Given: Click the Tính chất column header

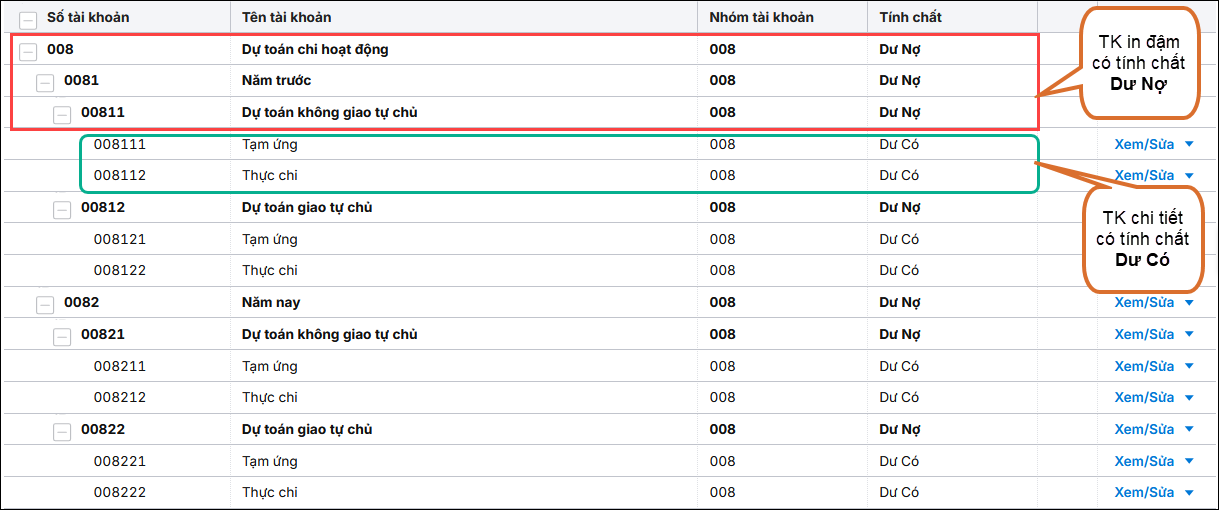Looking at the screenshot, I should [910, 17].
